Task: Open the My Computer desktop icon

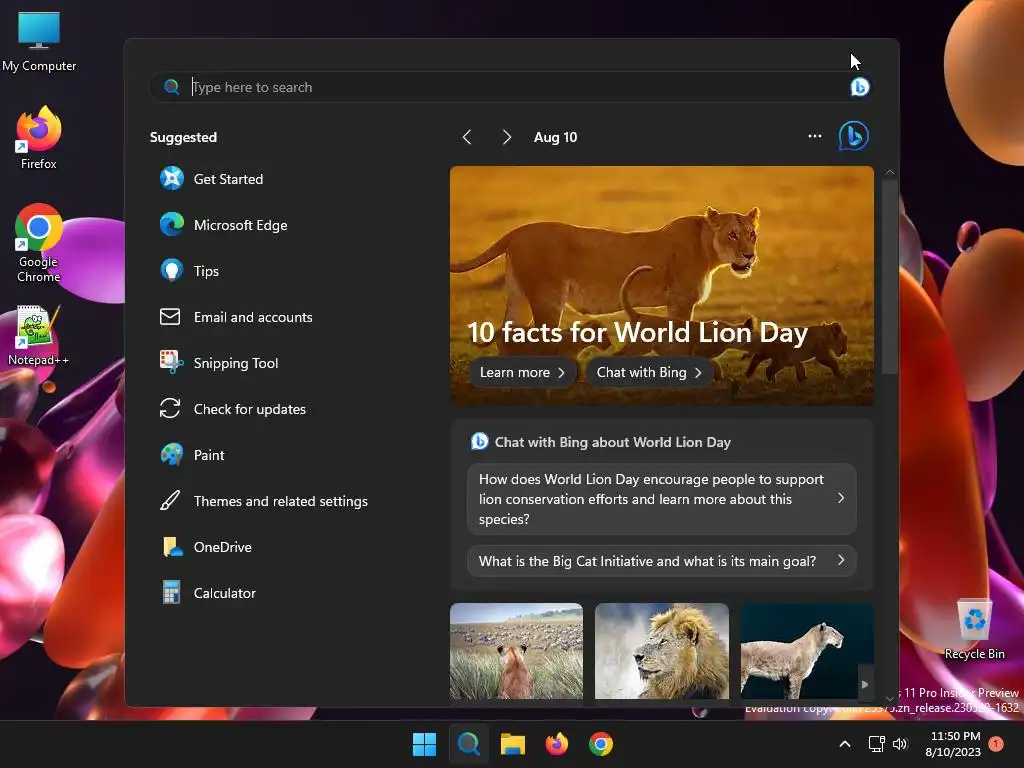Action: click(x=39, y=41)
